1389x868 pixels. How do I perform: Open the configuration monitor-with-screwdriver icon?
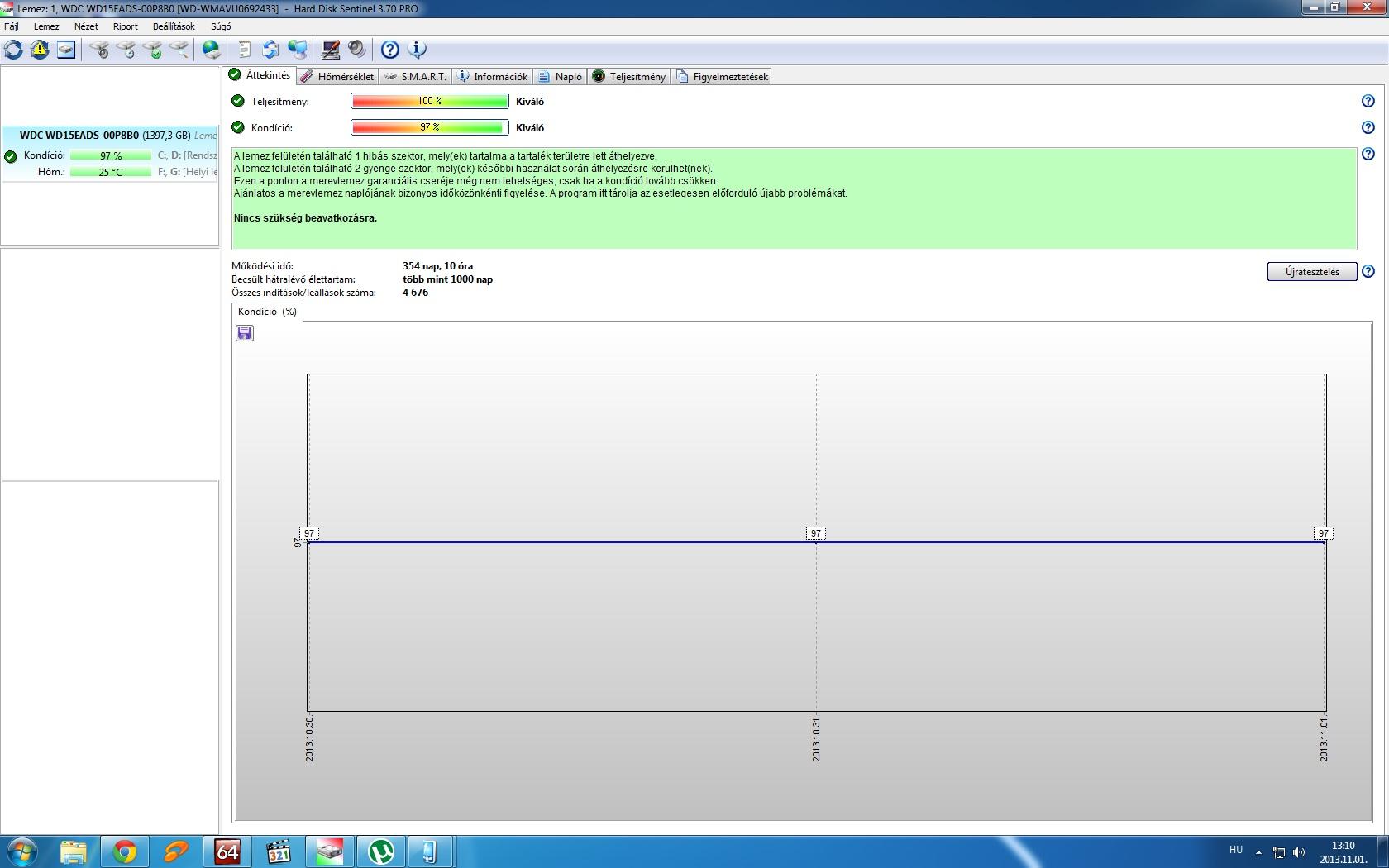[x=331, y=50]
